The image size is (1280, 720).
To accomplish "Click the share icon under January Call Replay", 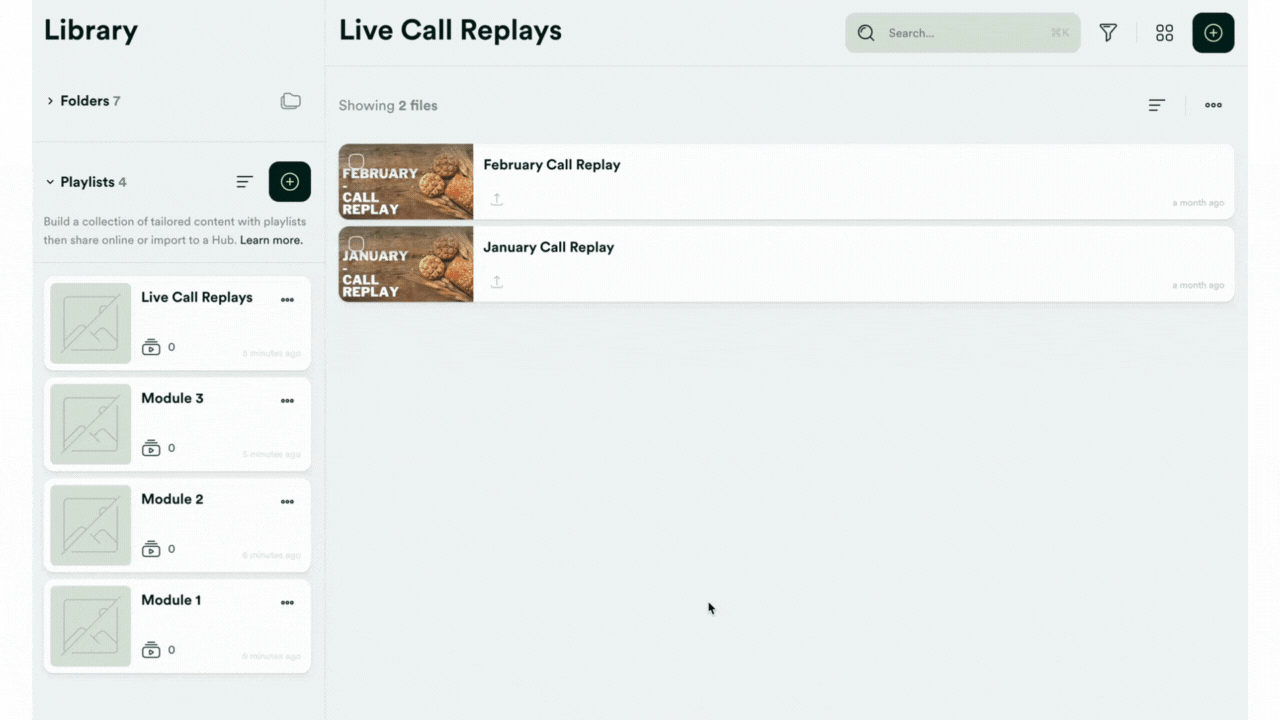I will pyautogui.click(x=496, y=282).
